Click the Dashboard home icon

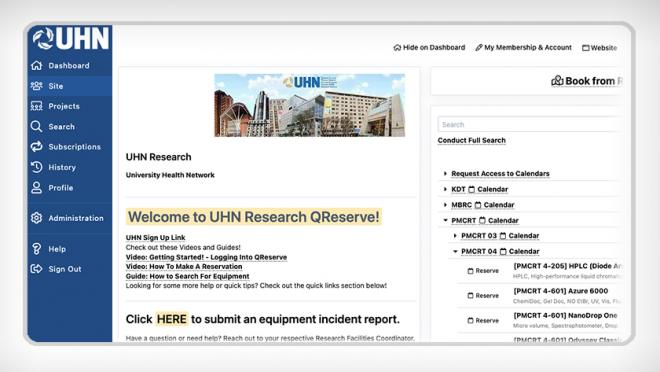(37, 66)
